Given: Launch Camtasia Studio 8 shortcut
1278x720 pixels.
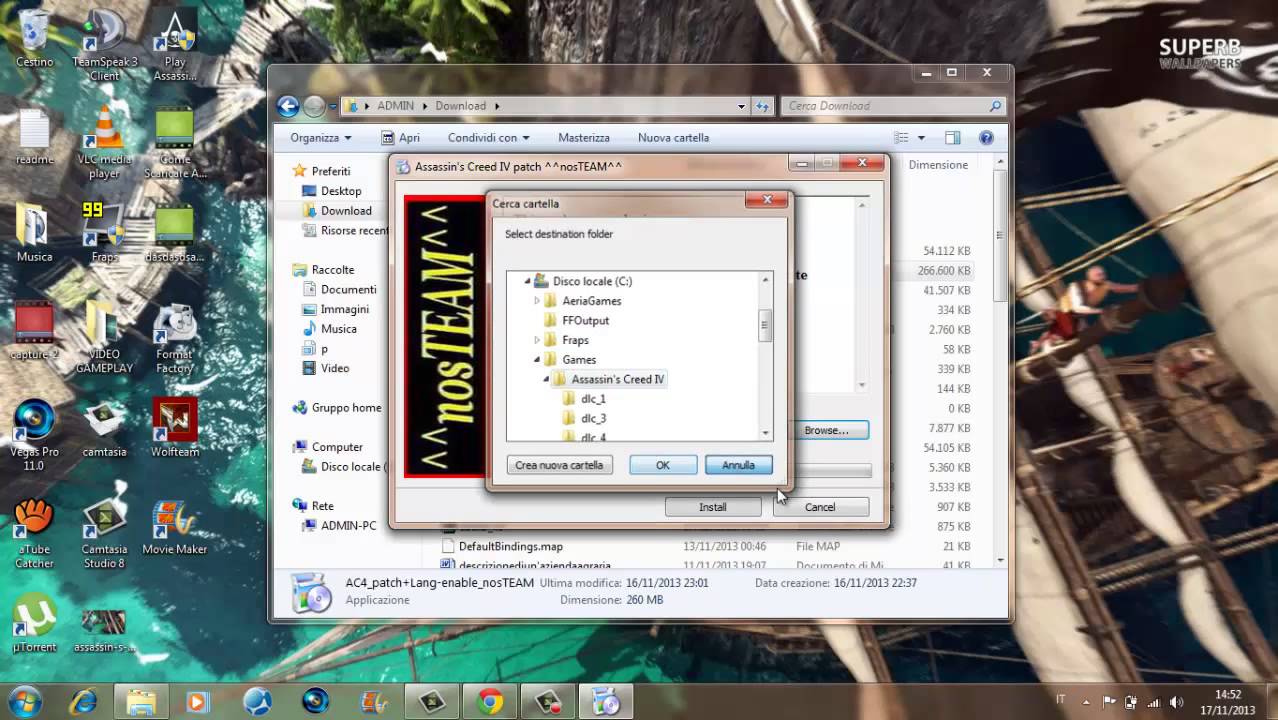Looking at the screenshot, I should pos(104,534).
